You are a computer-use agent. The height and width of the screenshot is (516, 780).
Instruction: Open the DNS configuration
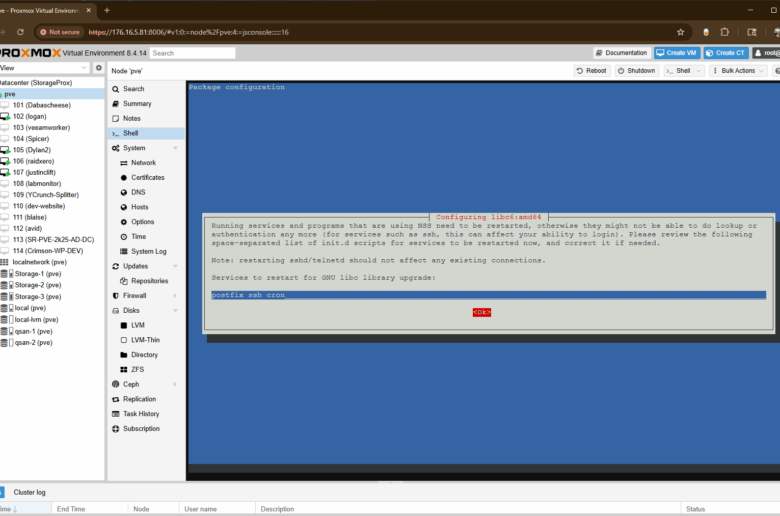(x=138, y=192)
